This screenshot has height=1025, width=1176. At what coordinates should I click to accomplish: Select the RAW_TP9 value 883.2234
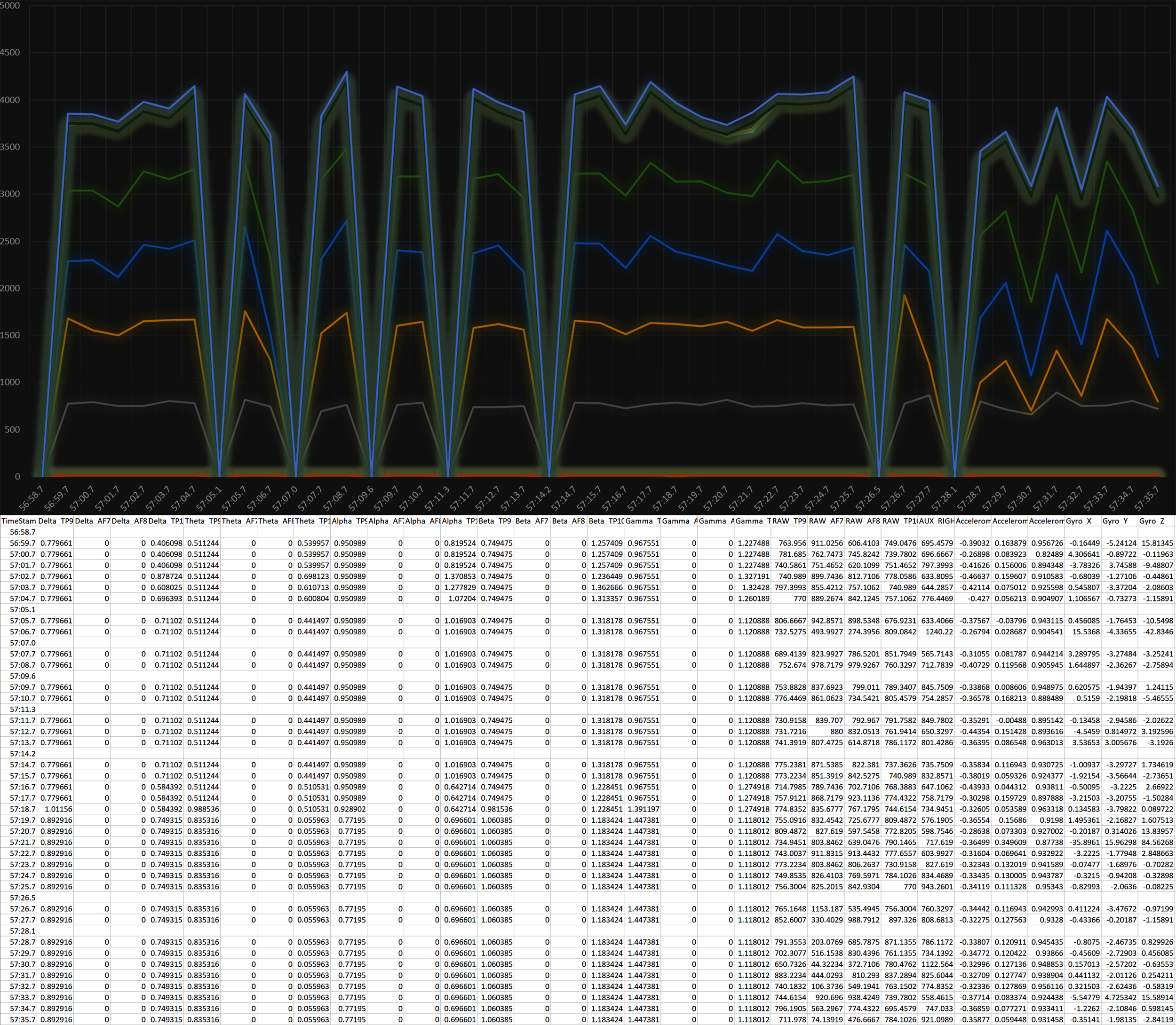point(790,975)
